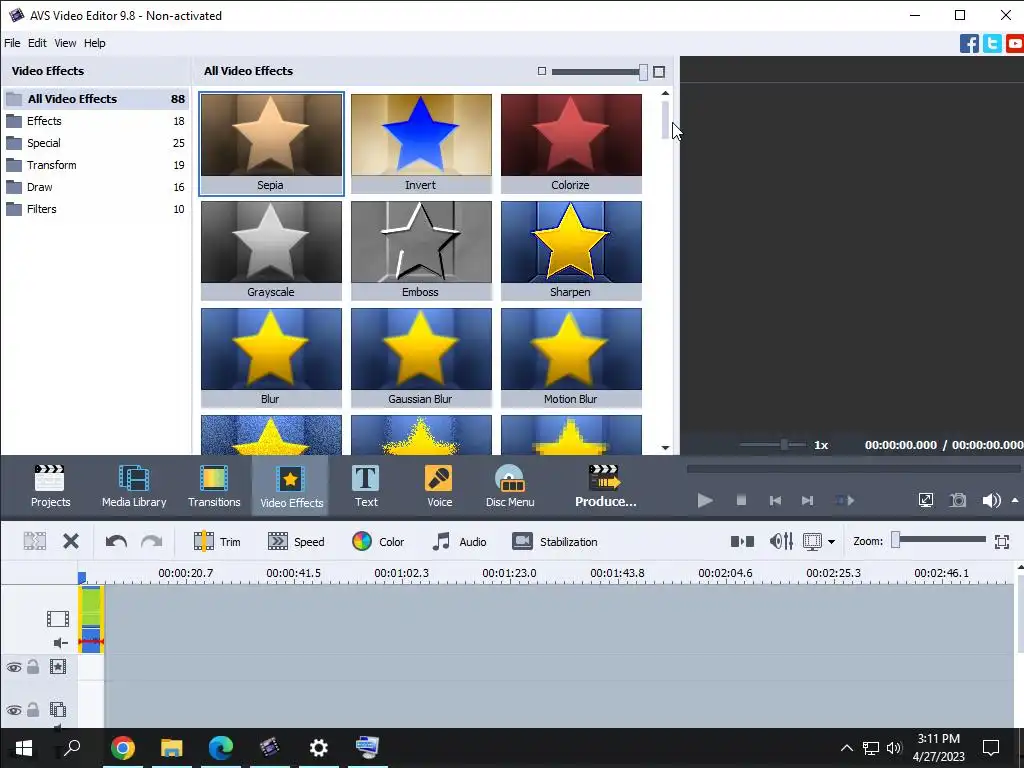Select the Video Effects button
This screenshot has width=1024, height=768.
[291, 486]
